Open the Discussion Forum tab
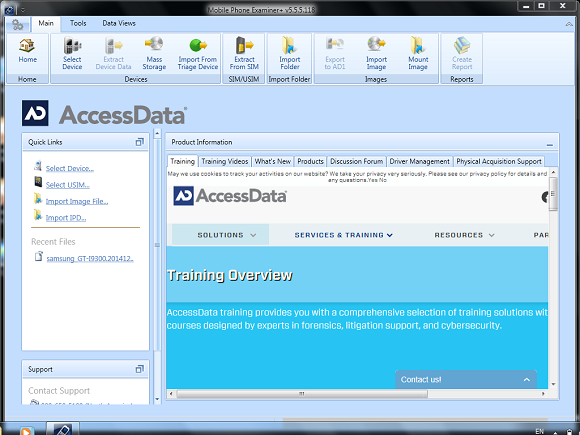 (x=356, y=161)
